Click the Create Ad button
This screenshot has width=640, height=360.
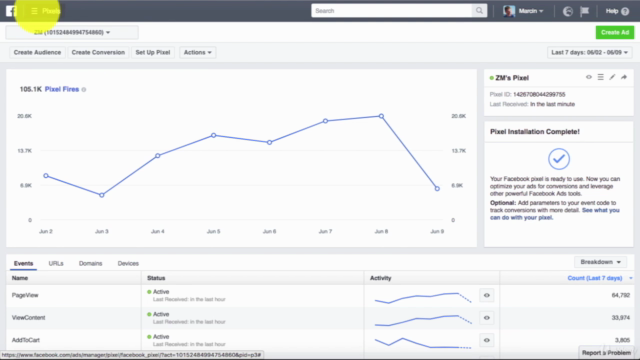pos(615,32)
